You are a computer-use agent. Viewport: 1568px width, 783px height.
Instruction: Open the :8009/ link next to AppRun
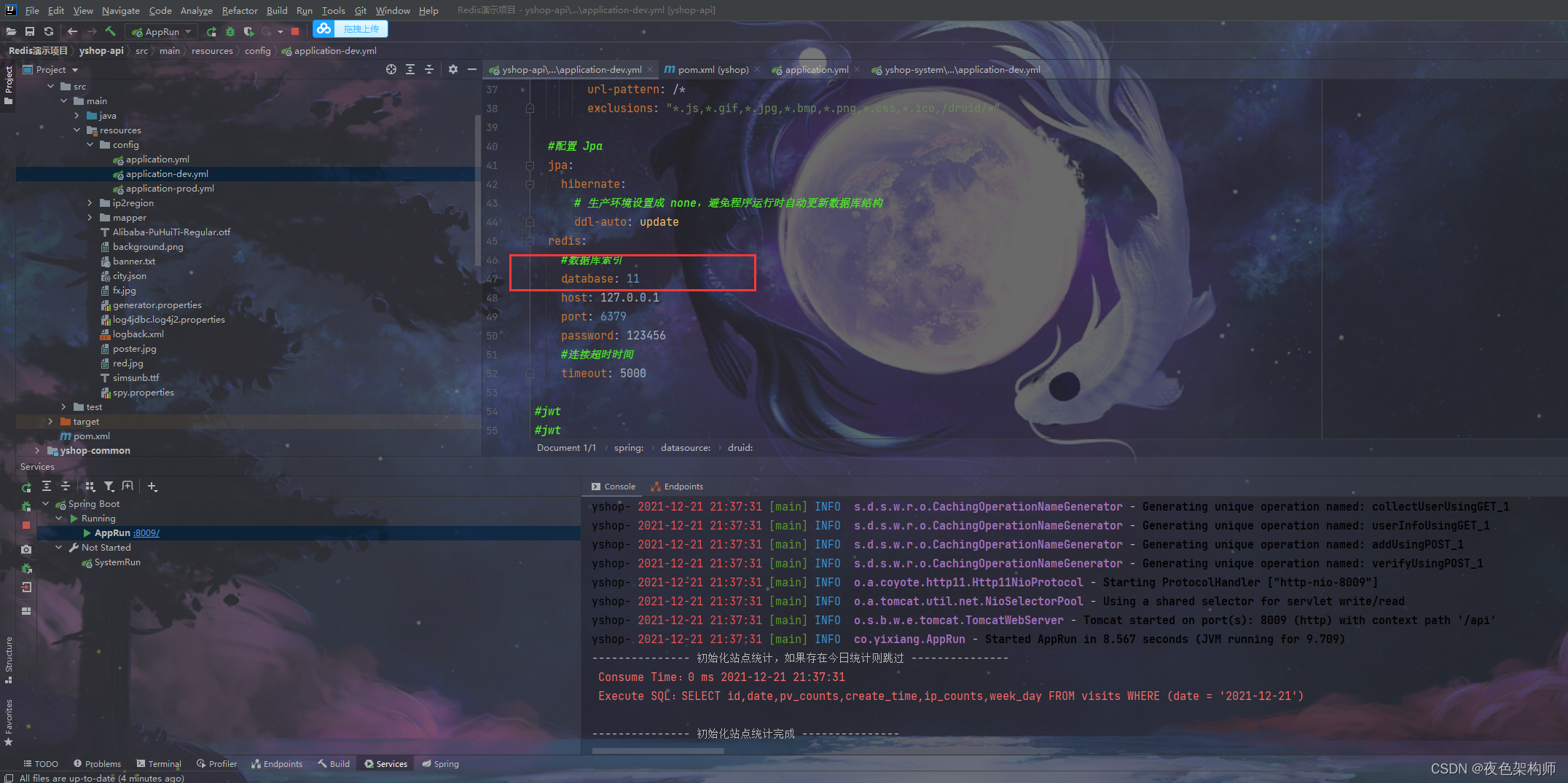click(146, 532)
